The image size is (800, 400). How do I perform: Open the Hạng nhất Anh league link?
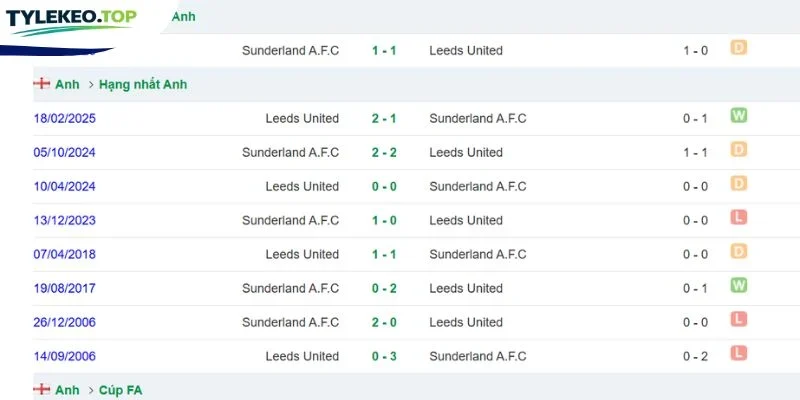pyautogui.click(x=143, y=85)
